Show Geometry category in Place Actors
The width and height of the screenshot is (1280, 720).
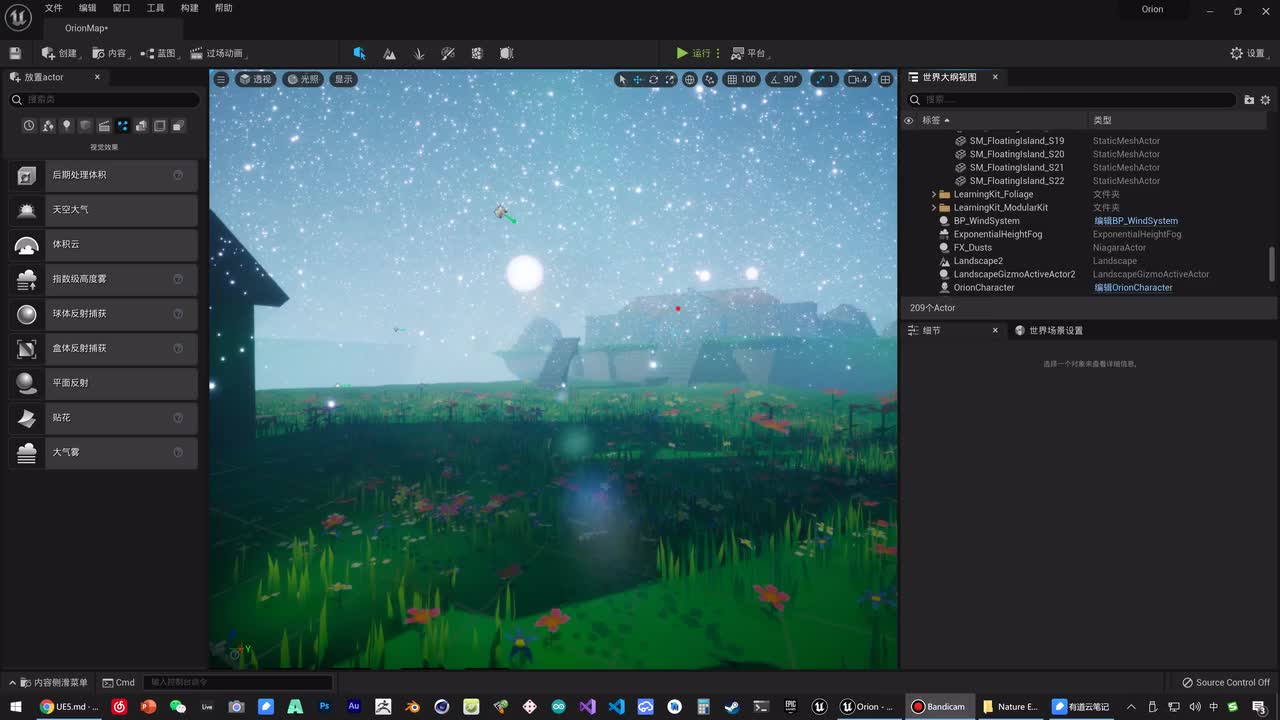coord(141,126)
